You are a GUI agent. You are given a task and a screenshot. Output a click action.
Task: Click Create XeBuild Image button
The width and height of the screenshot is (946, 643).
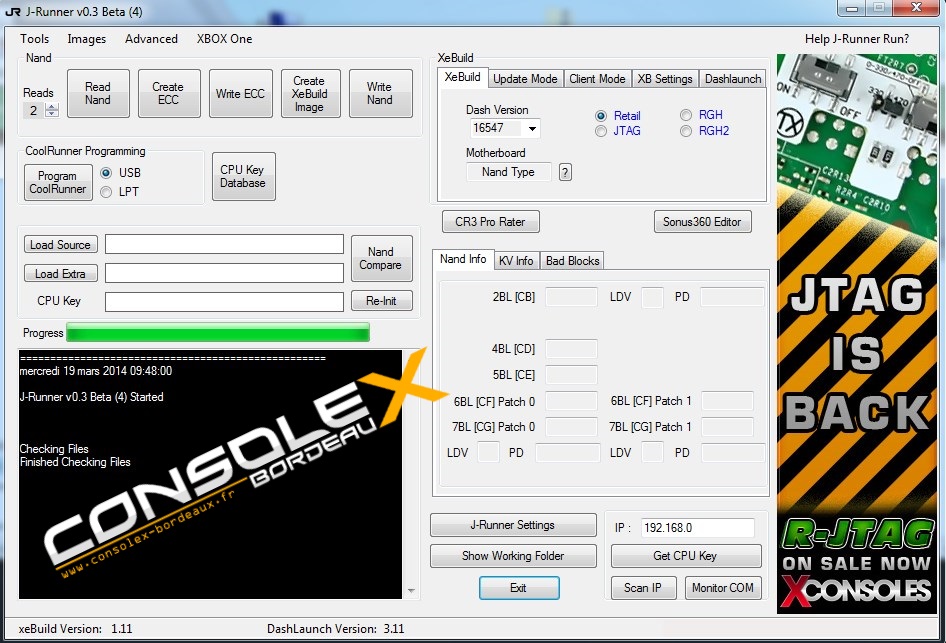tap(310, 93)
